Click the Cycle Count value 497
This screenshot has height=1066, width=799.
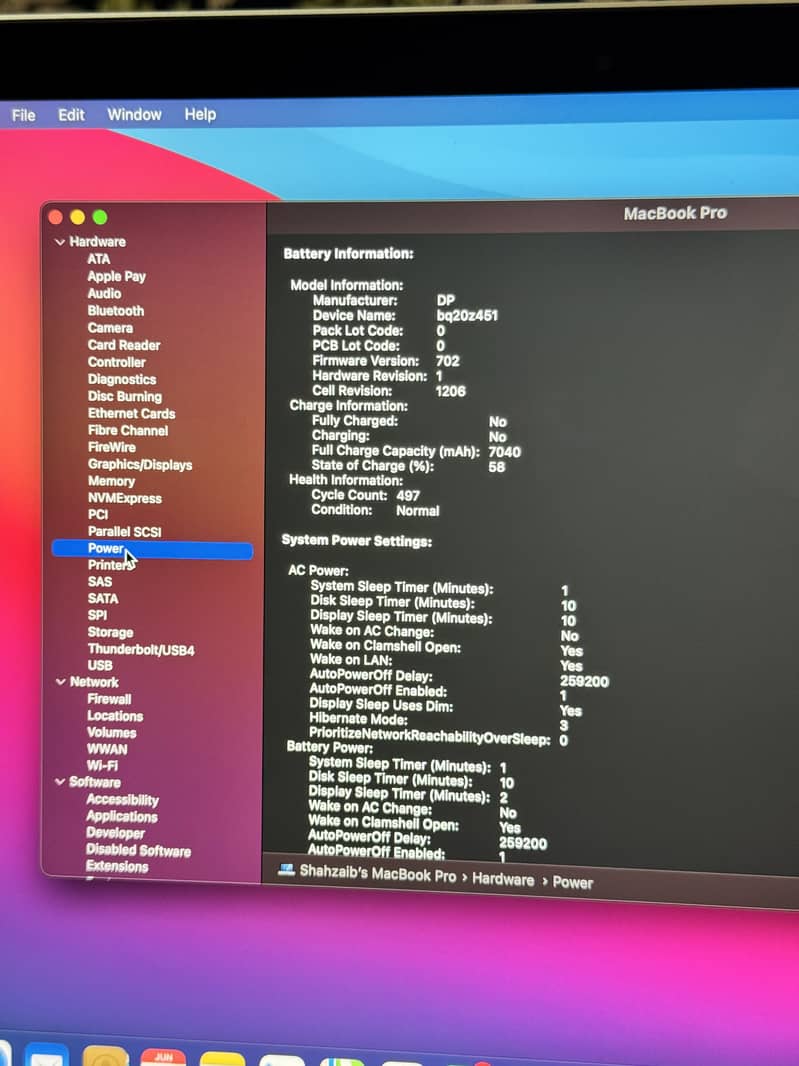[408, 496]
